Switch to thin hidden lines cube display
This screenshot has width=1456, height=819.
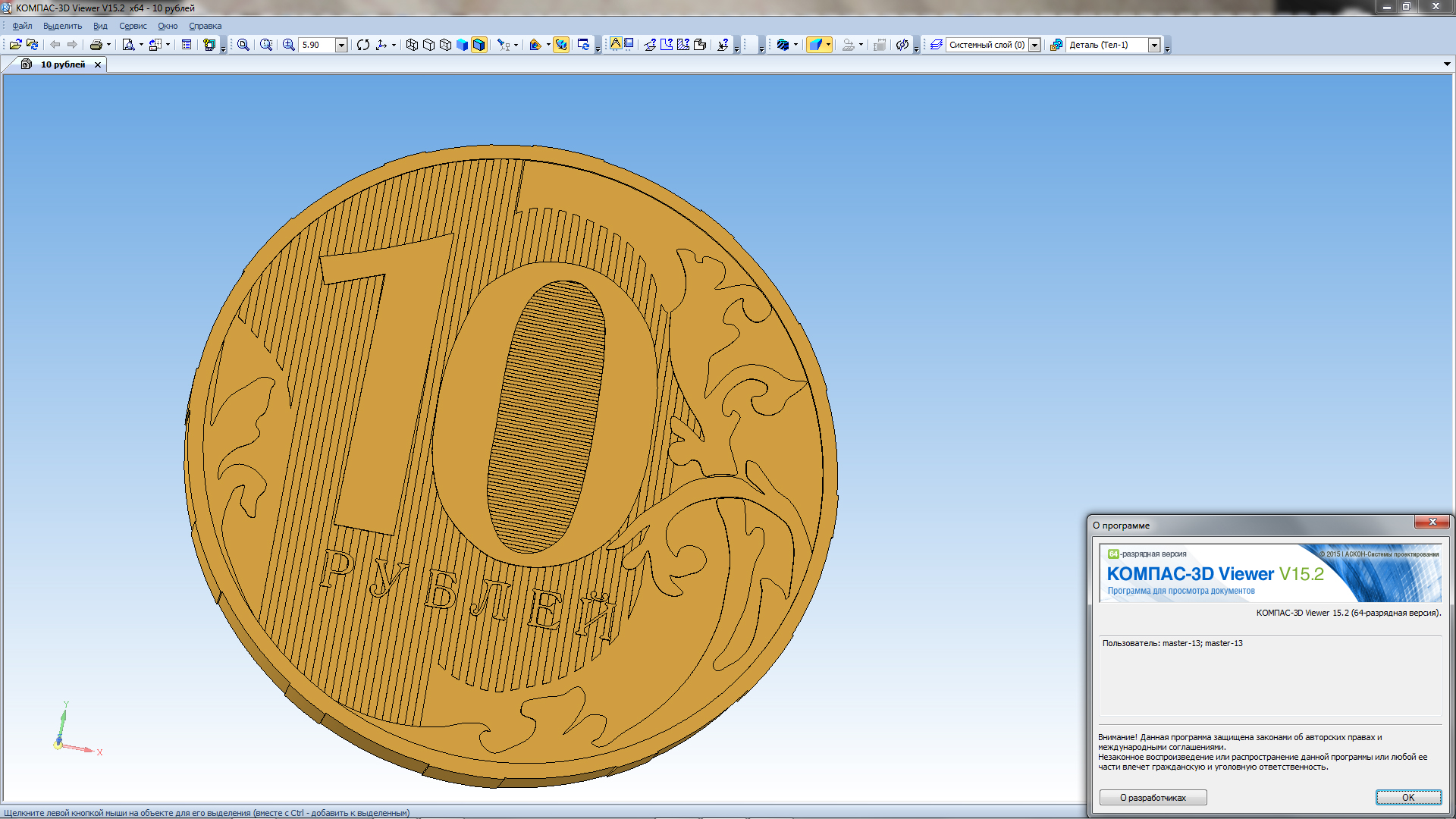point(445,45)
